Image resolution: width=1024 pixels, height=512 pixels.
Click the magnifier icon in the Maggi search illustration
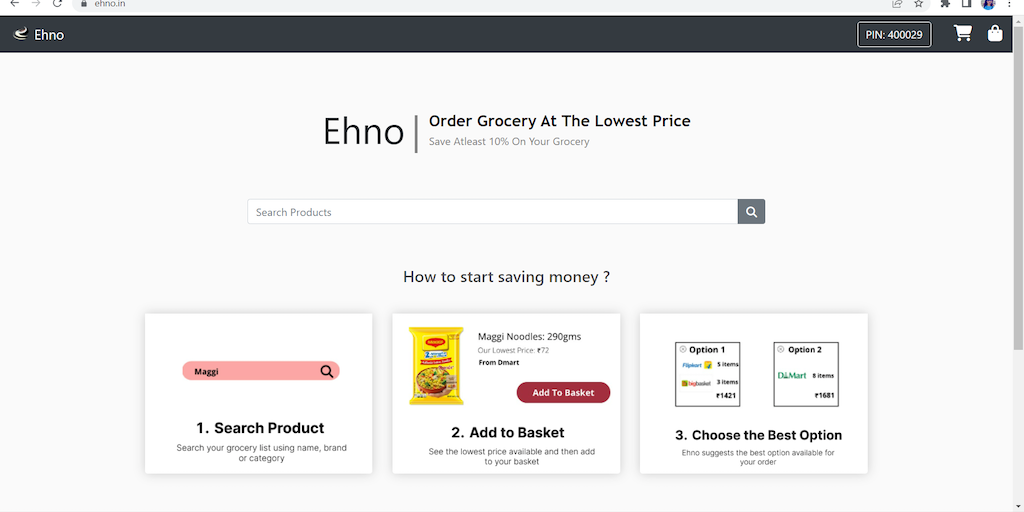[327, 371]
